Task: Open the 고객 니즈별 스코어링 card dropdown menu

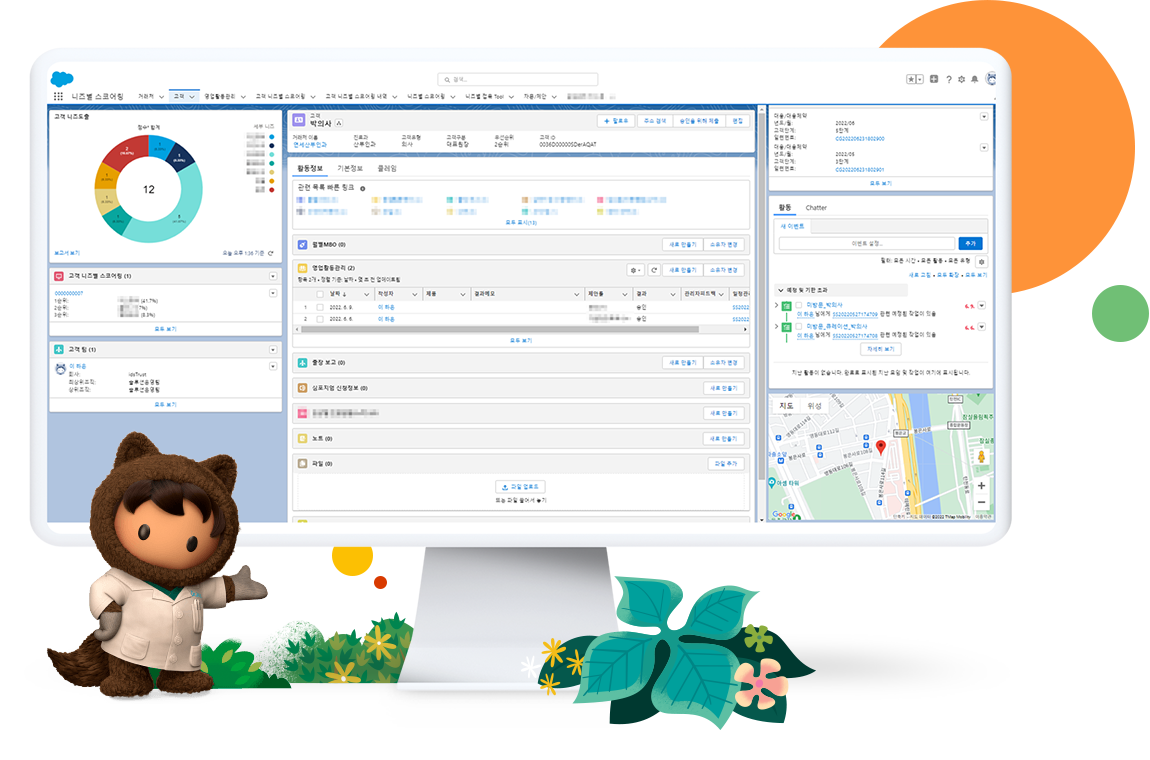Action: click(273, 277)
